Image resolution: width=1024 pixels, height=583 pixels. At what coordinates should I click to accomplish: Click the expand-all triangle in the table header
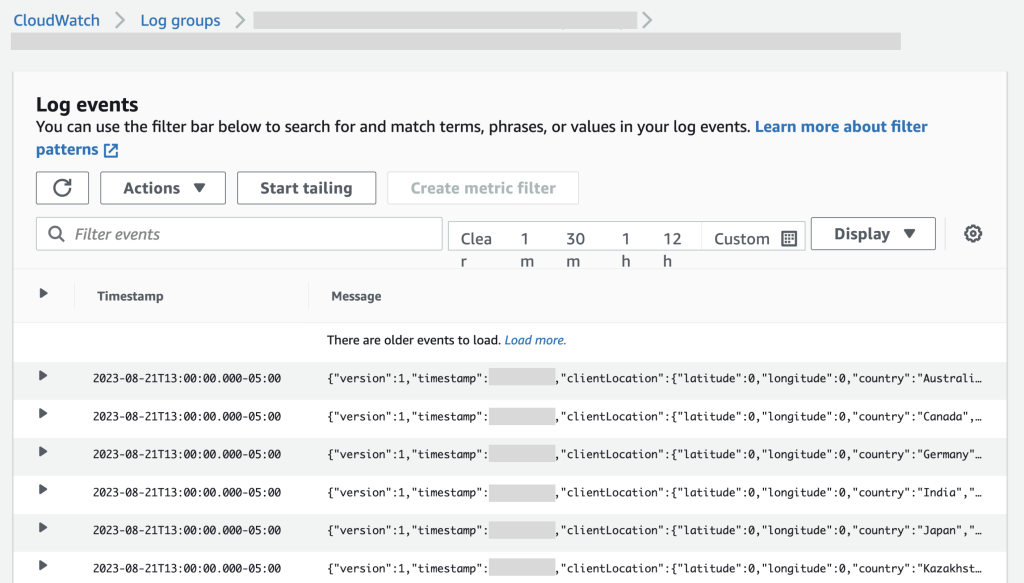(x=42, y=291)
